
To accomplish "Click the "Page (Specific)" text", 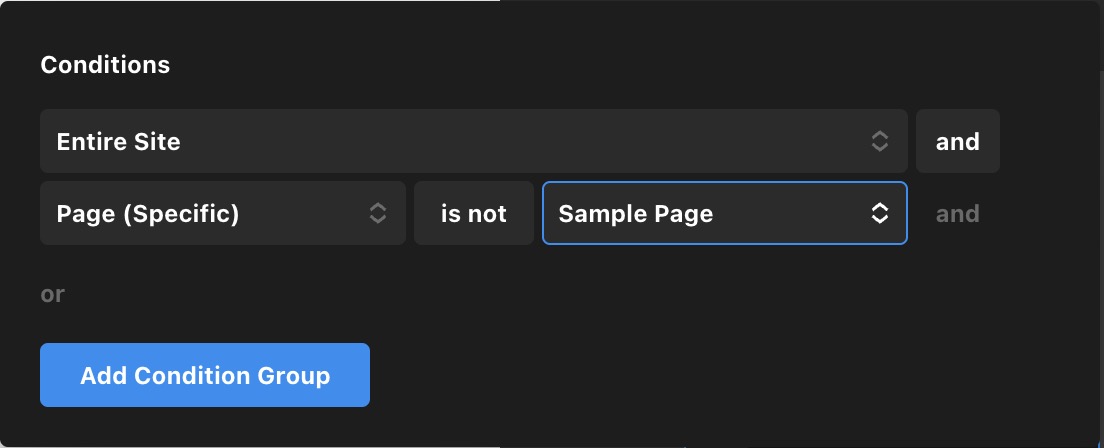I will tap(147, 213).
